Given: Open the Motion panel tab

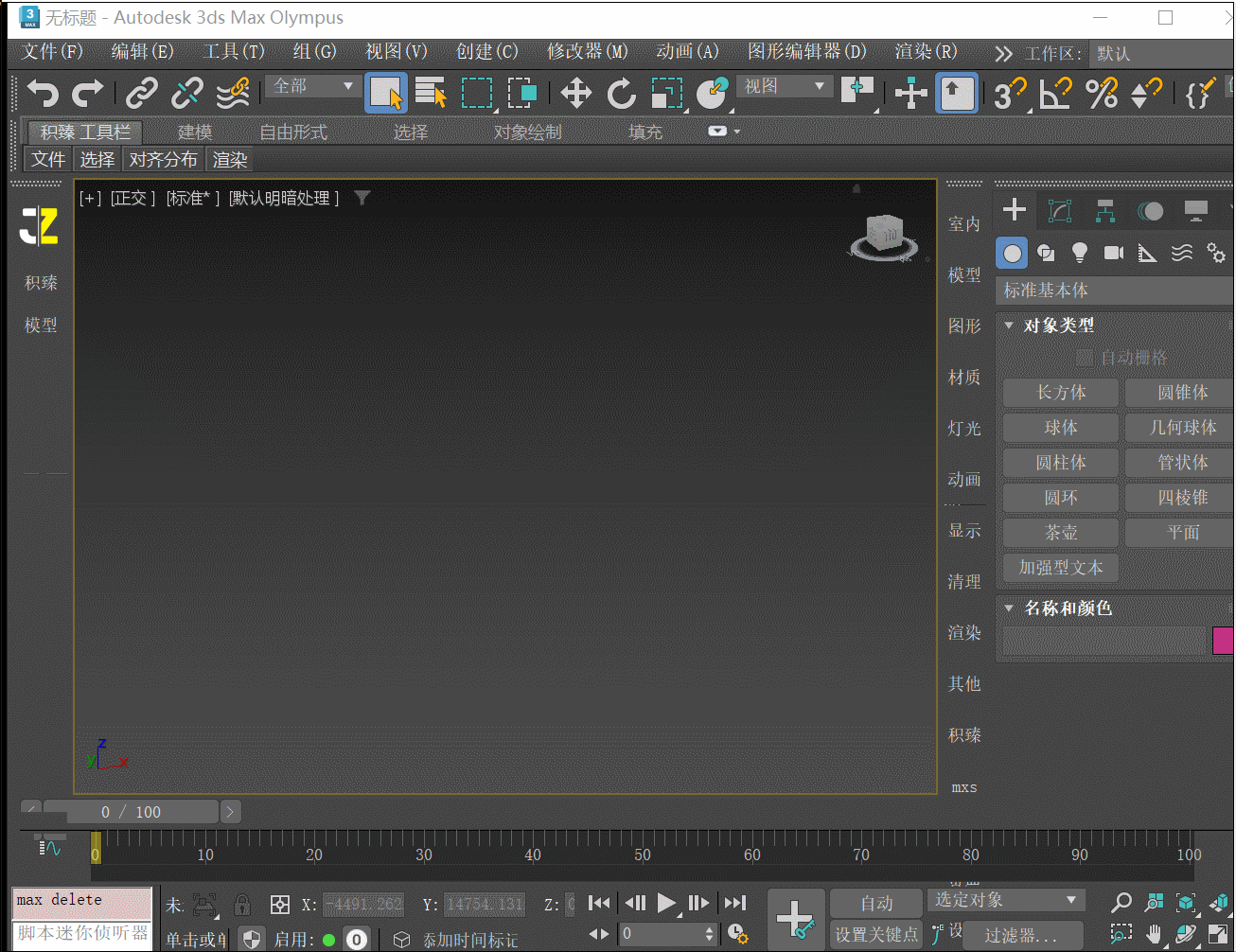Looking at the screenshot, I should [x=1151, y=210].
